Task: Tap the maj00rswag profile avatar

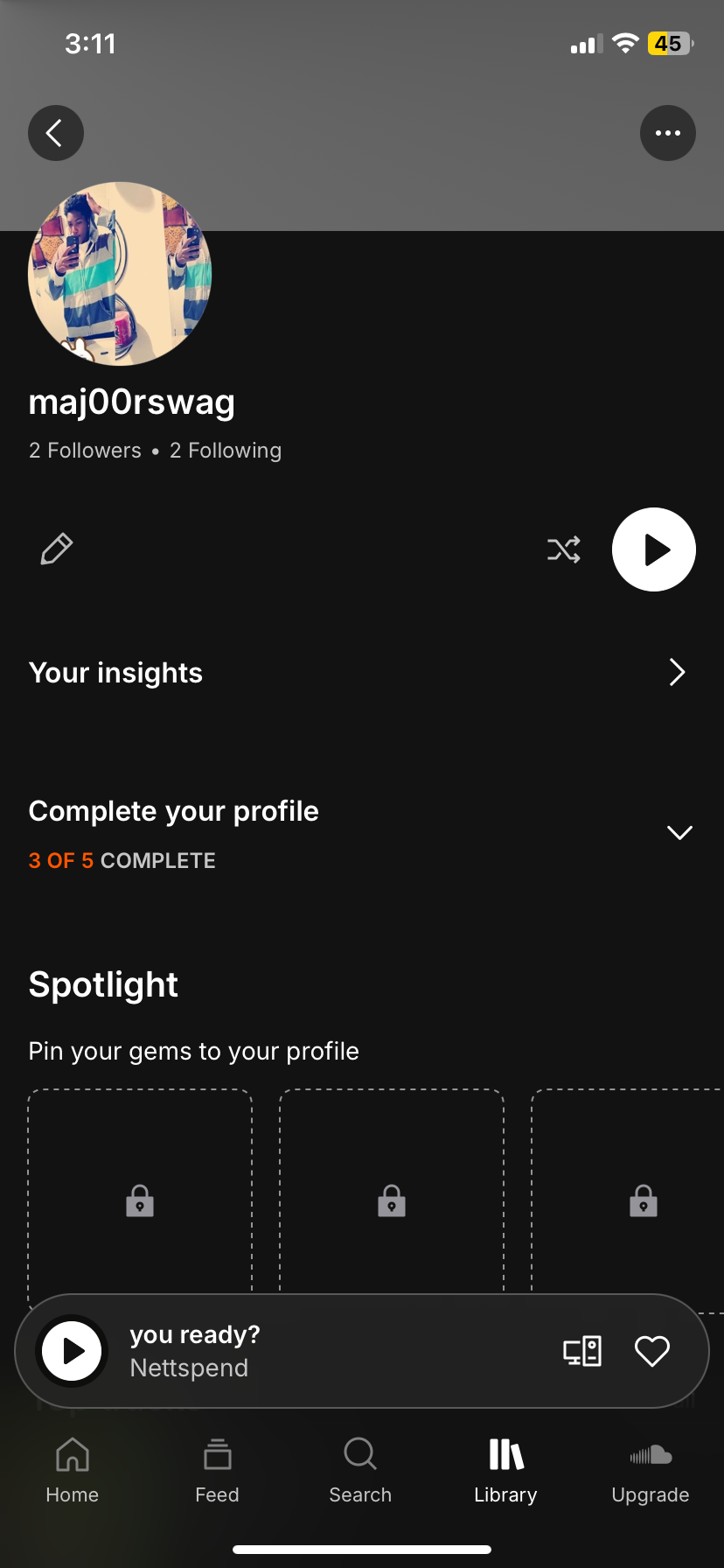Action: coord(120,274)
